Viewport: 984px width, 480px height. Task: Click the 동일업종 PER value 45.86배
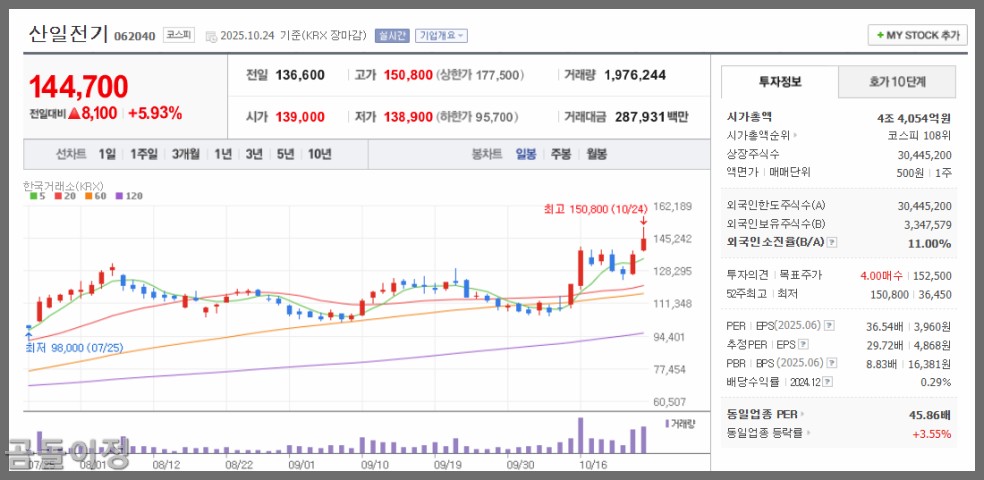930,415
